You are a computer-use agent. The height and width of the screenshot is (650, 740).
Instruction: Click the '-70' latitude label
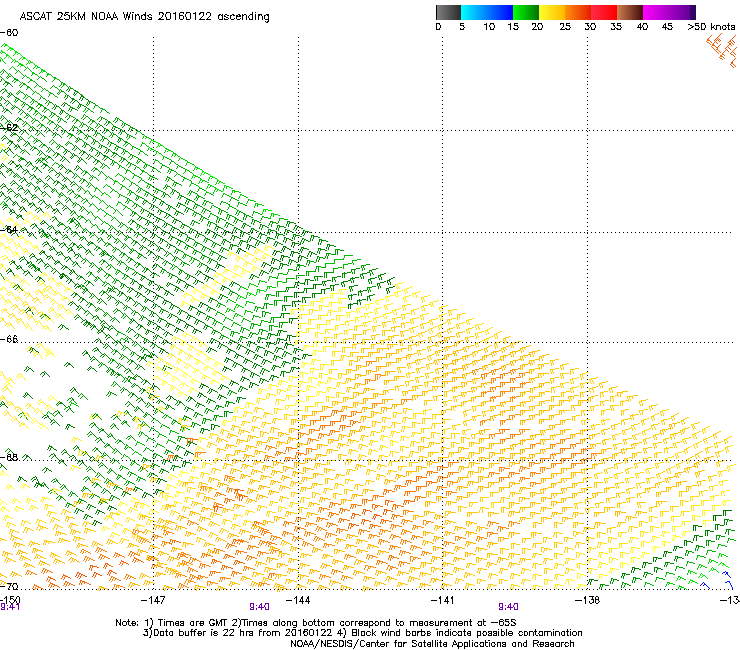9,587
